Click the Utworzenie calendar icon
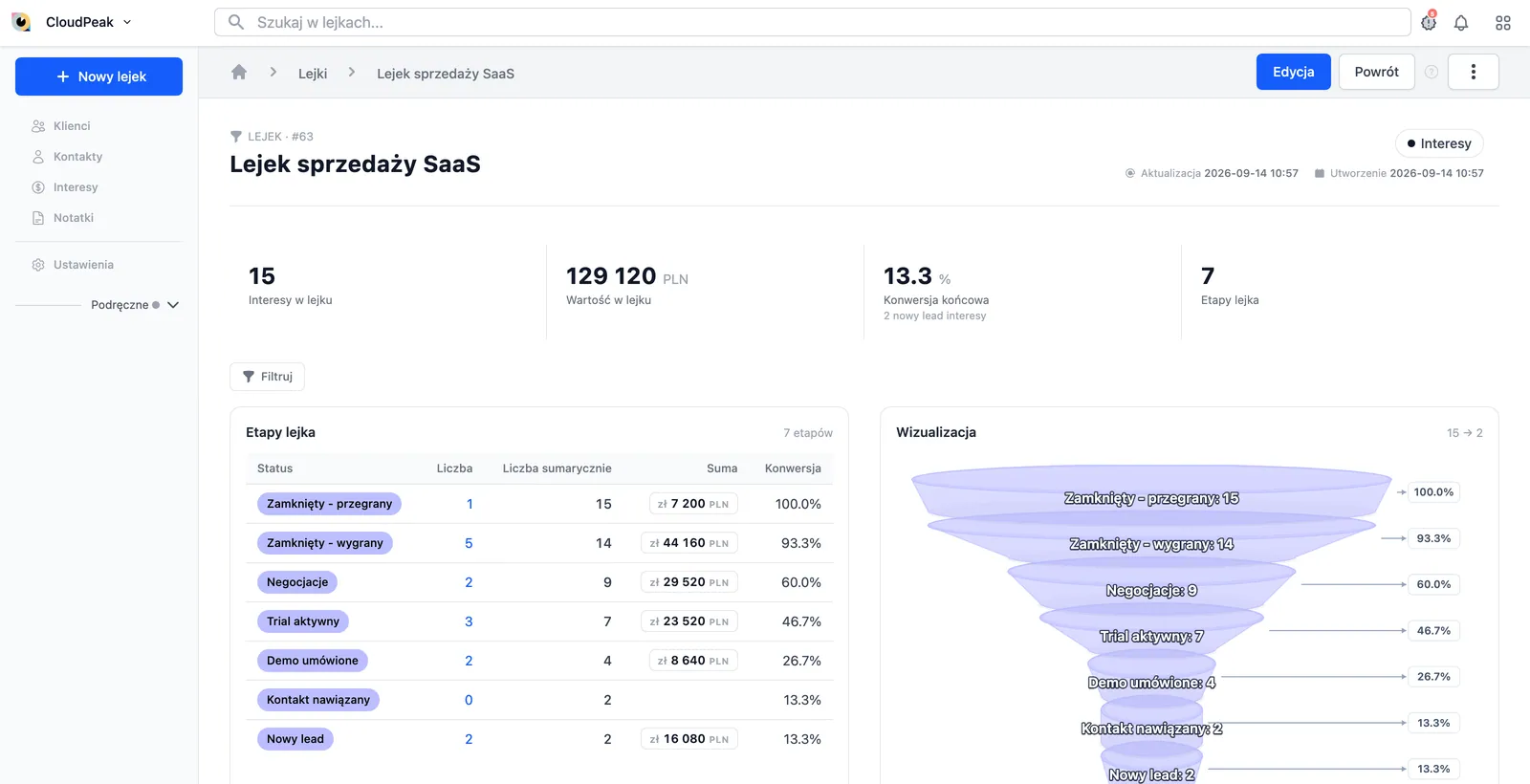 [1320, 173]
